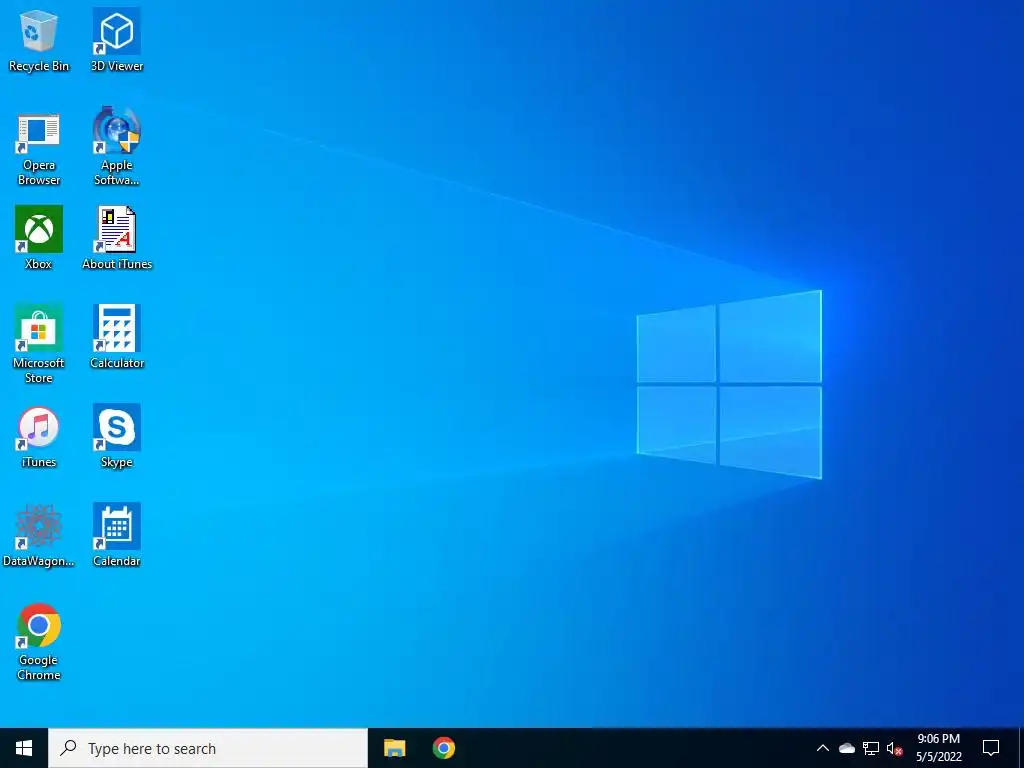1024x768 pixels.
Task: Select the Recycle Bin desktop icon
Action: tap(39, 40)
